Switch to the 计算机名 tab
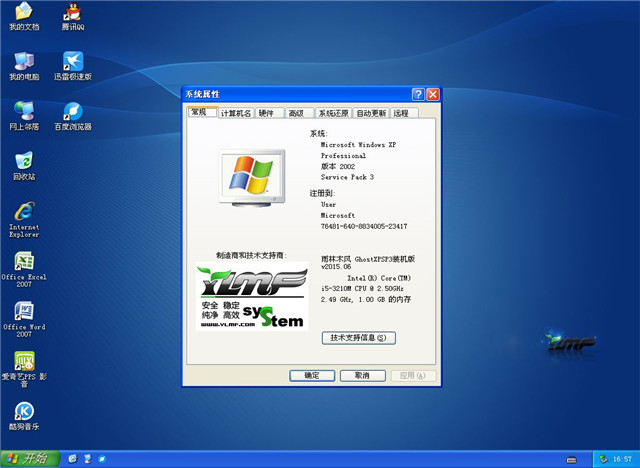Viewport: 640px width, 468px height. pyautogui.click(x=236, y=114)
